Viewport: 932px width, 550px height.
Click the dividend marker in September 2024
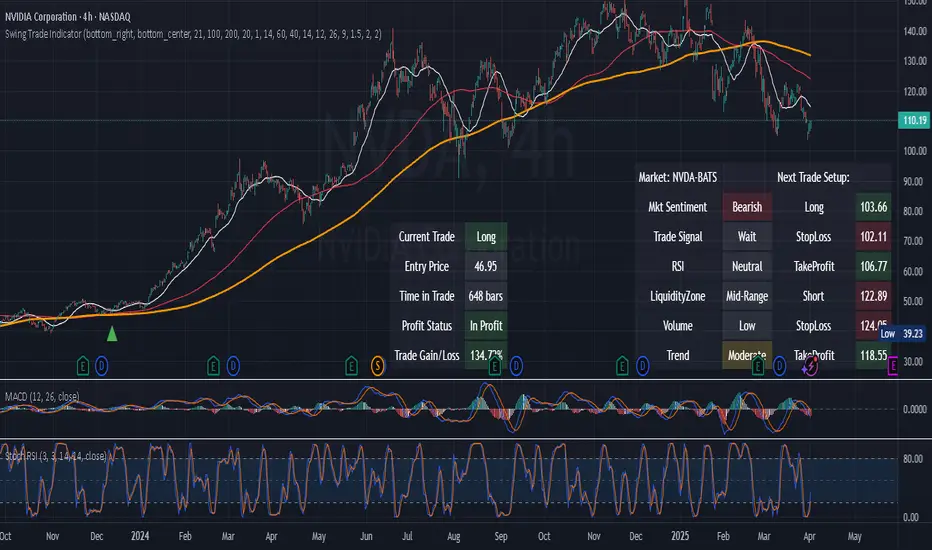tap(516, 366)
